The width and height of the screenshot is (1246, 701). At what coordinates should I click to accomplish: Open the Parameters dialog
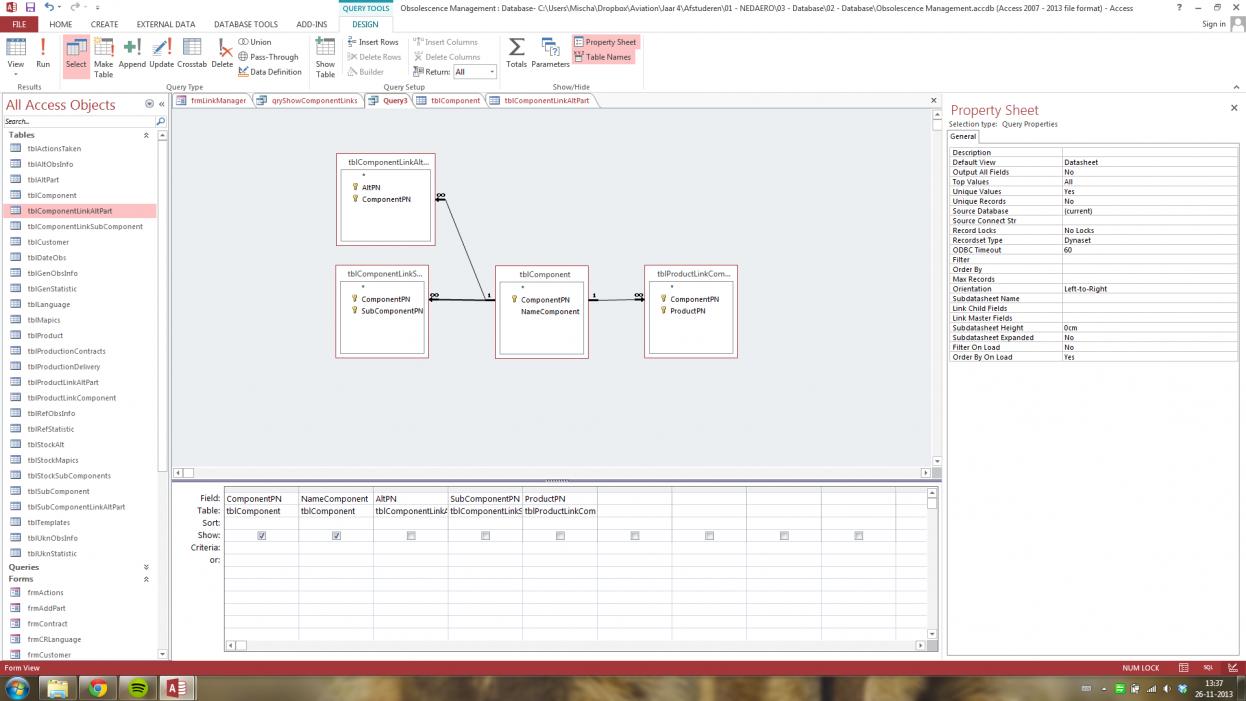[550, 52]
